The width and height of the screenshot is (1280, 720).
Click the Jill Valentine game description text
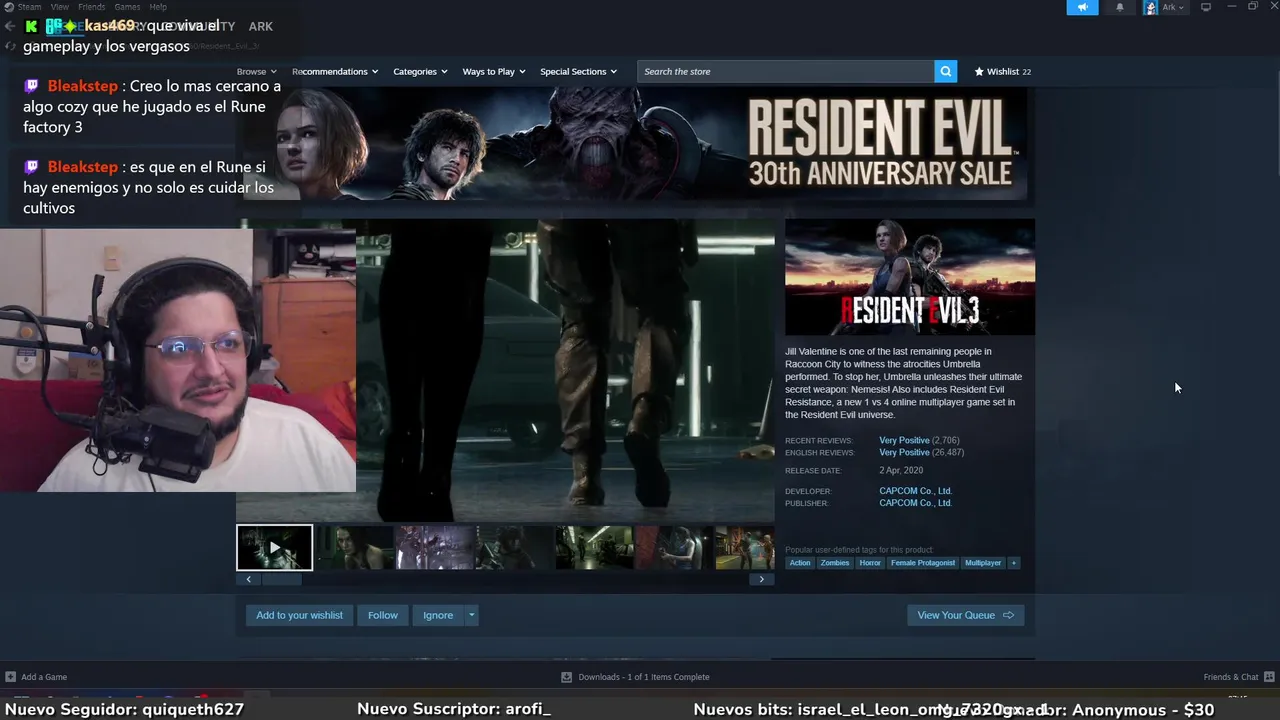point(904,383)
